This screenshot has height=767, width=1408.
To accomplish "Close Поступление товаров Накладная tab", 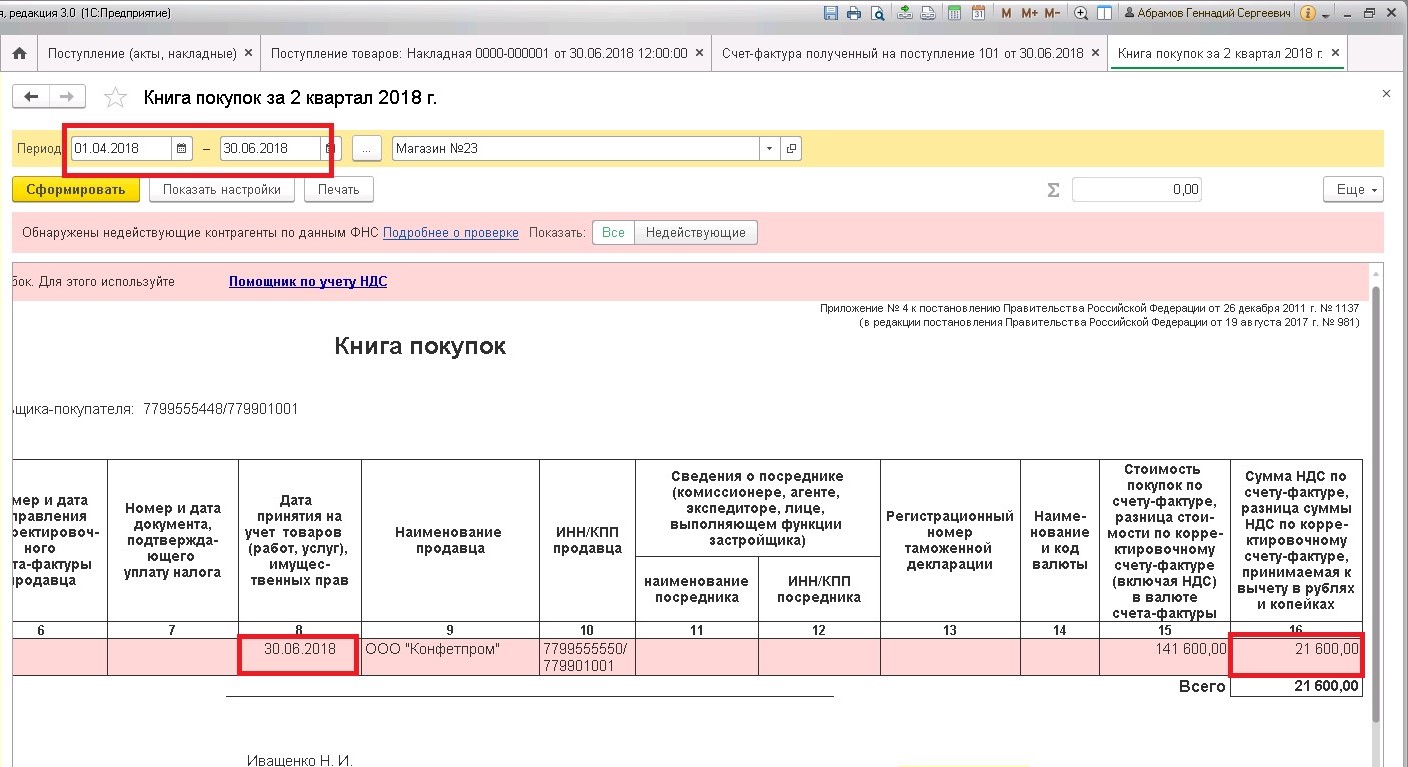I will point(698,53).
